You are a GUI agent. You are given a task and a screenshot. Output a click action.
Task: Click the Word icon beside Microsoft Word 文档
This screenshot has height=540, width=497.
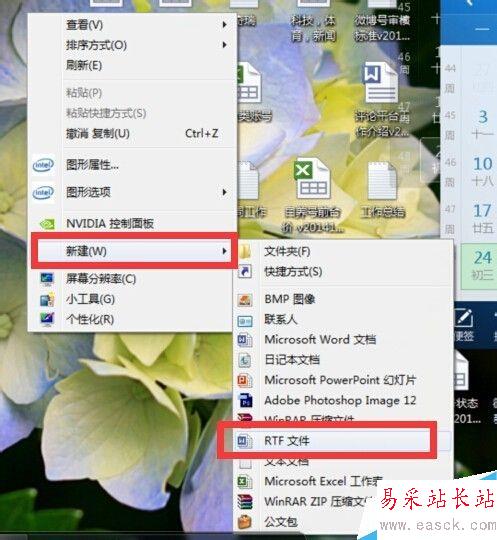tap(245, 340)
